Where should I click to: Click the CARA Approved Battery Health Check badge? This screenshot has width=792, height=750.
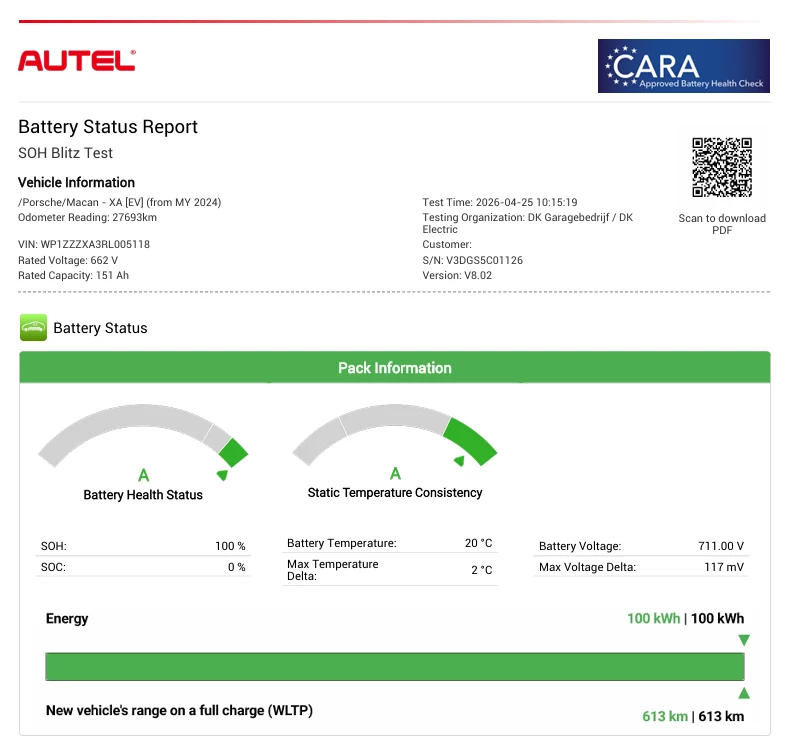pos(683,66)
